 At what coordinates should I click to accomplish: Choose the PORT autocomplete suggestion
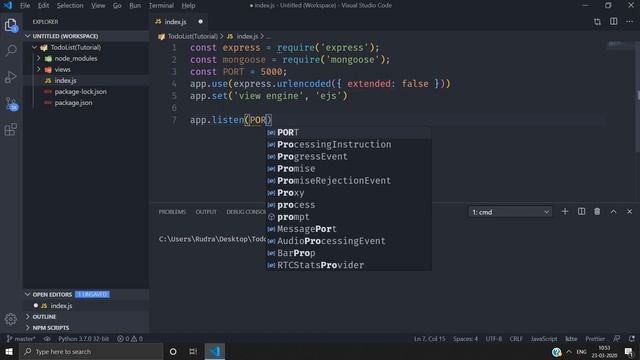coord(349,132)
